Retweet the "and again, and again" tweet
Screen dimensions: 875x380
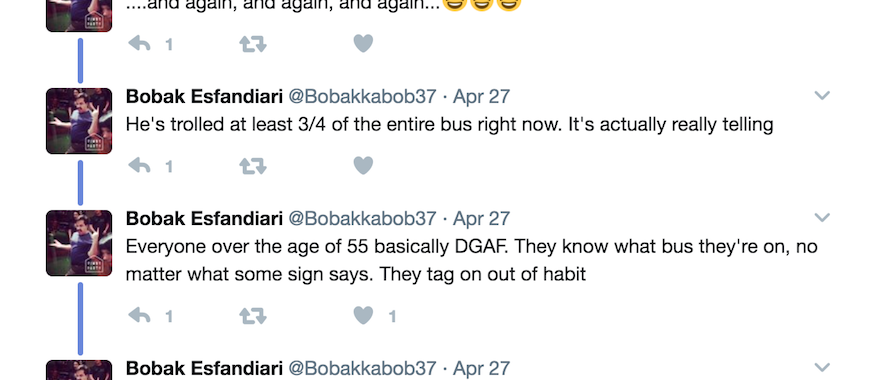tap(253, 44)
